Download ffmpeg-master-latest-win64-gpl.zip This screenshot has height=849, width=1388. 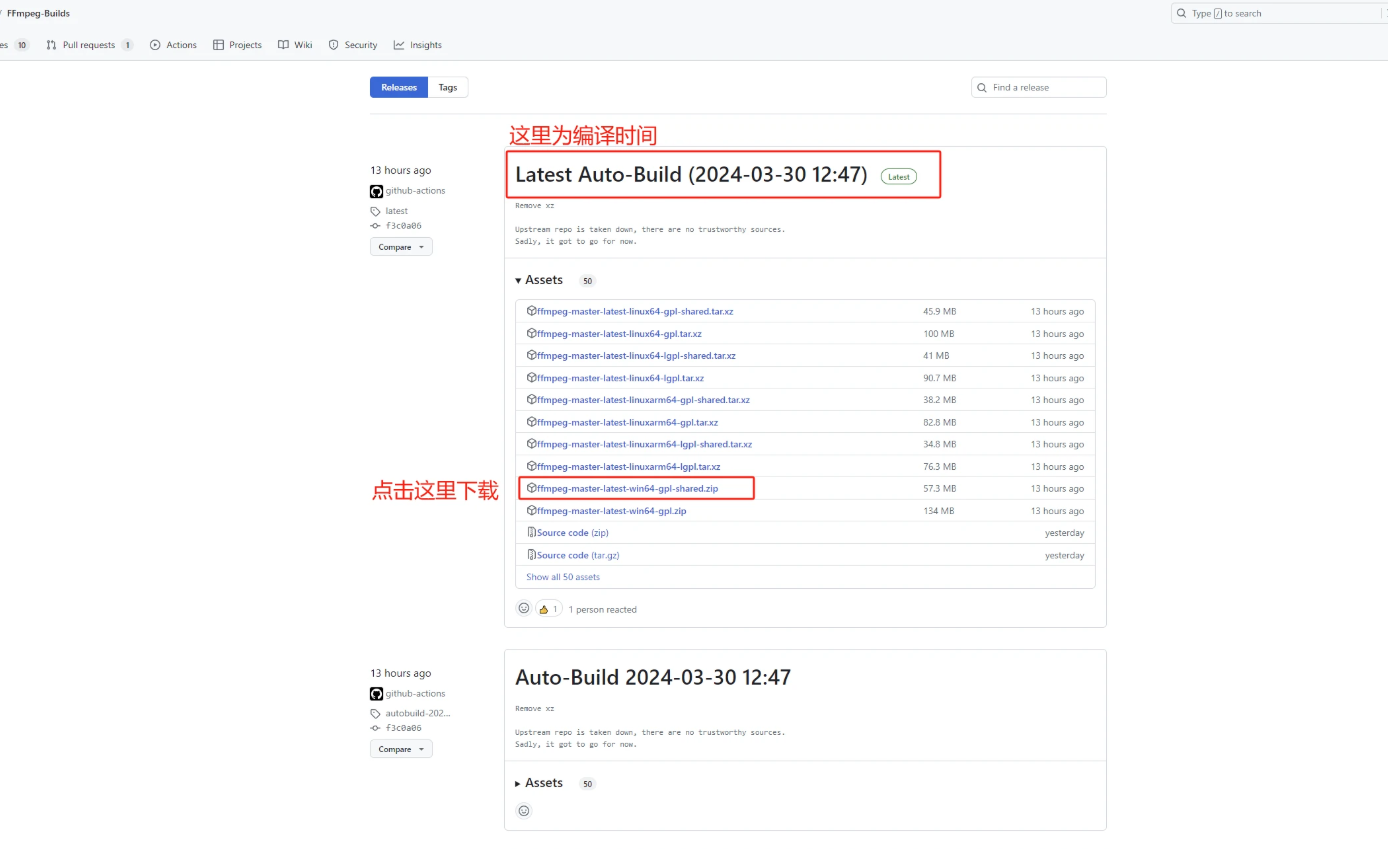pos(611,511)
